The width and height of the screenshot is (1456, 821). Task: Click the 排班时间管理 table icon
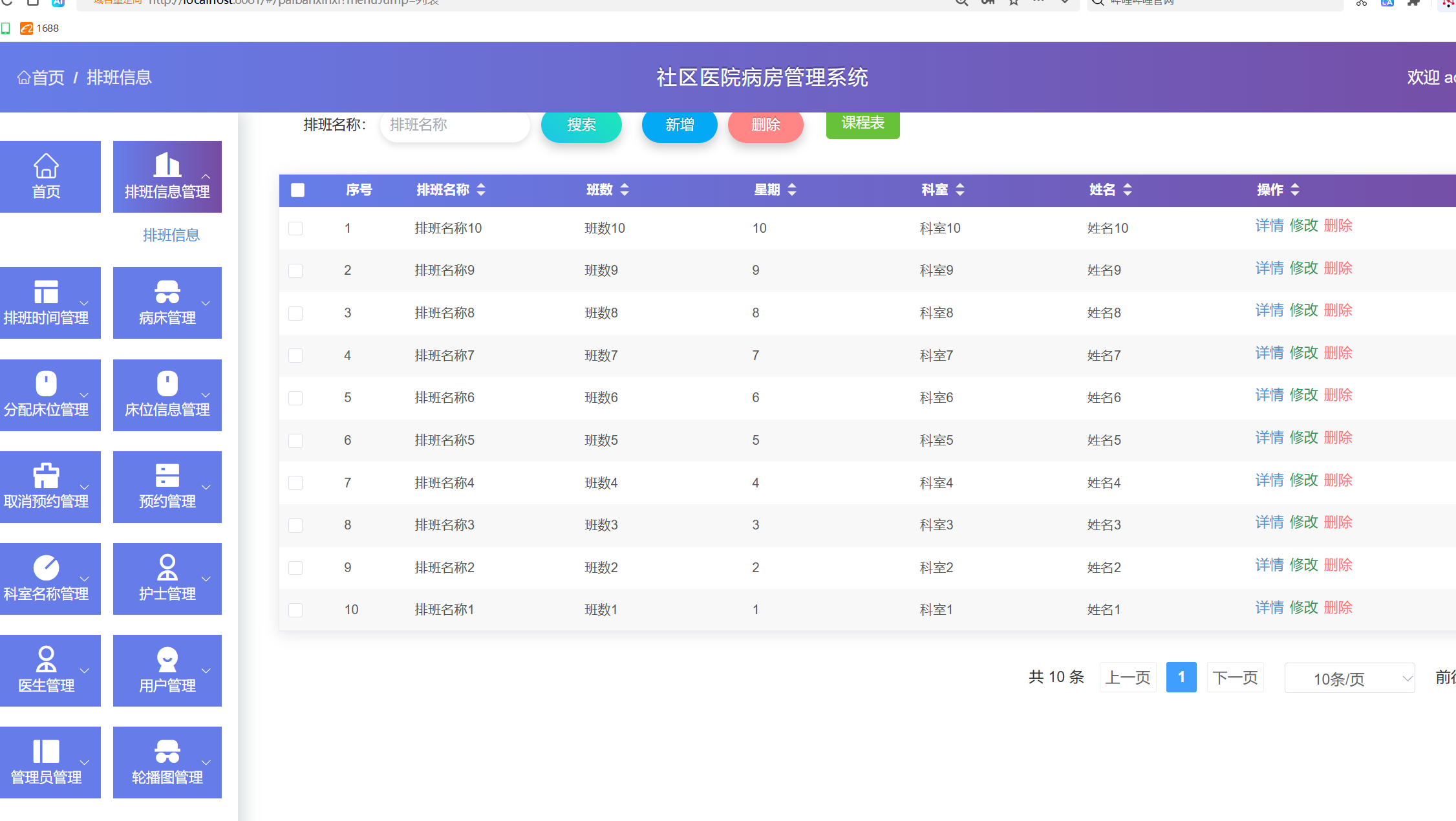tap(46, 292)
